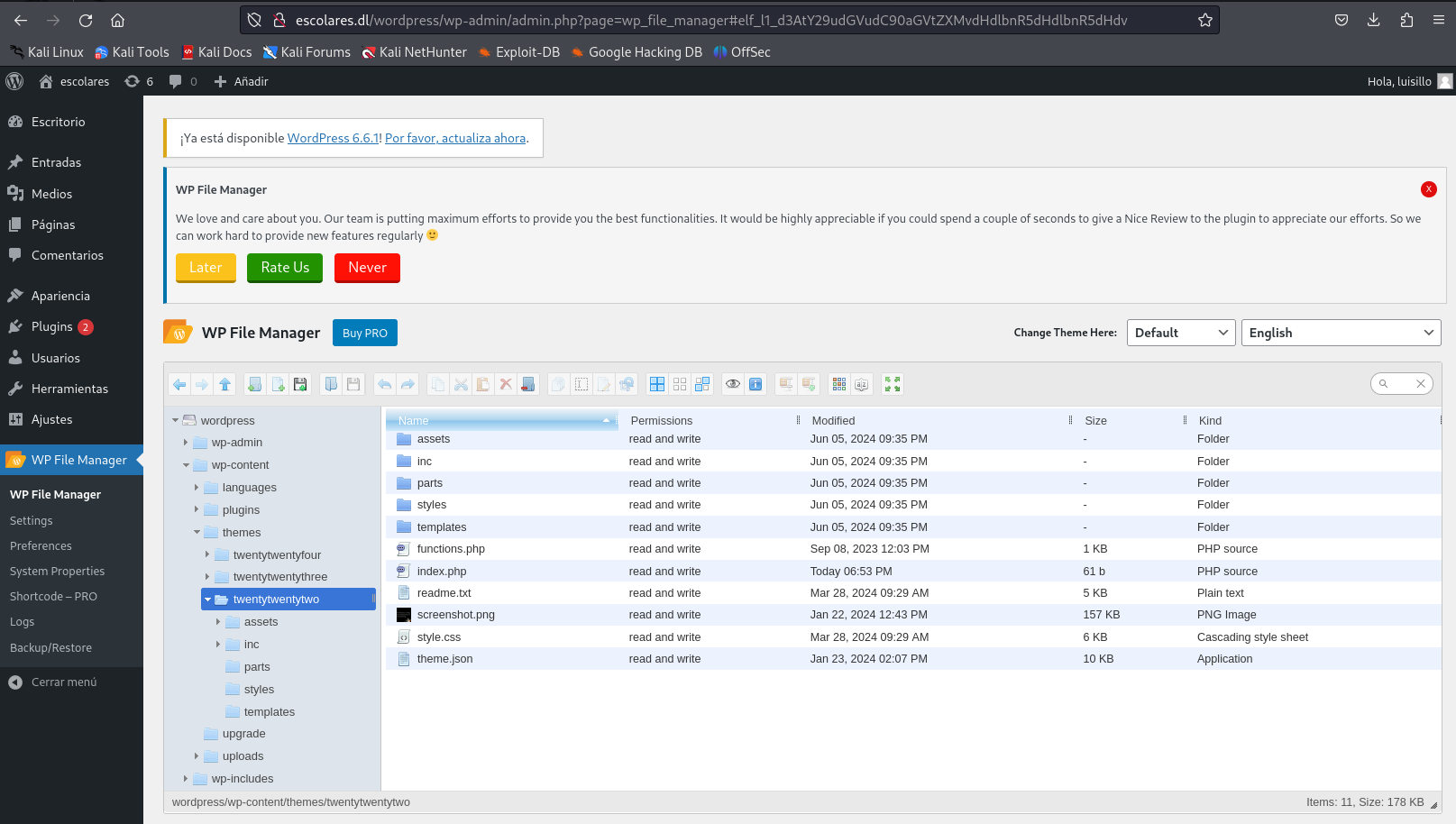1456x824 pixels.
Task: Select the functions.php file row
Action: point(911,549)
